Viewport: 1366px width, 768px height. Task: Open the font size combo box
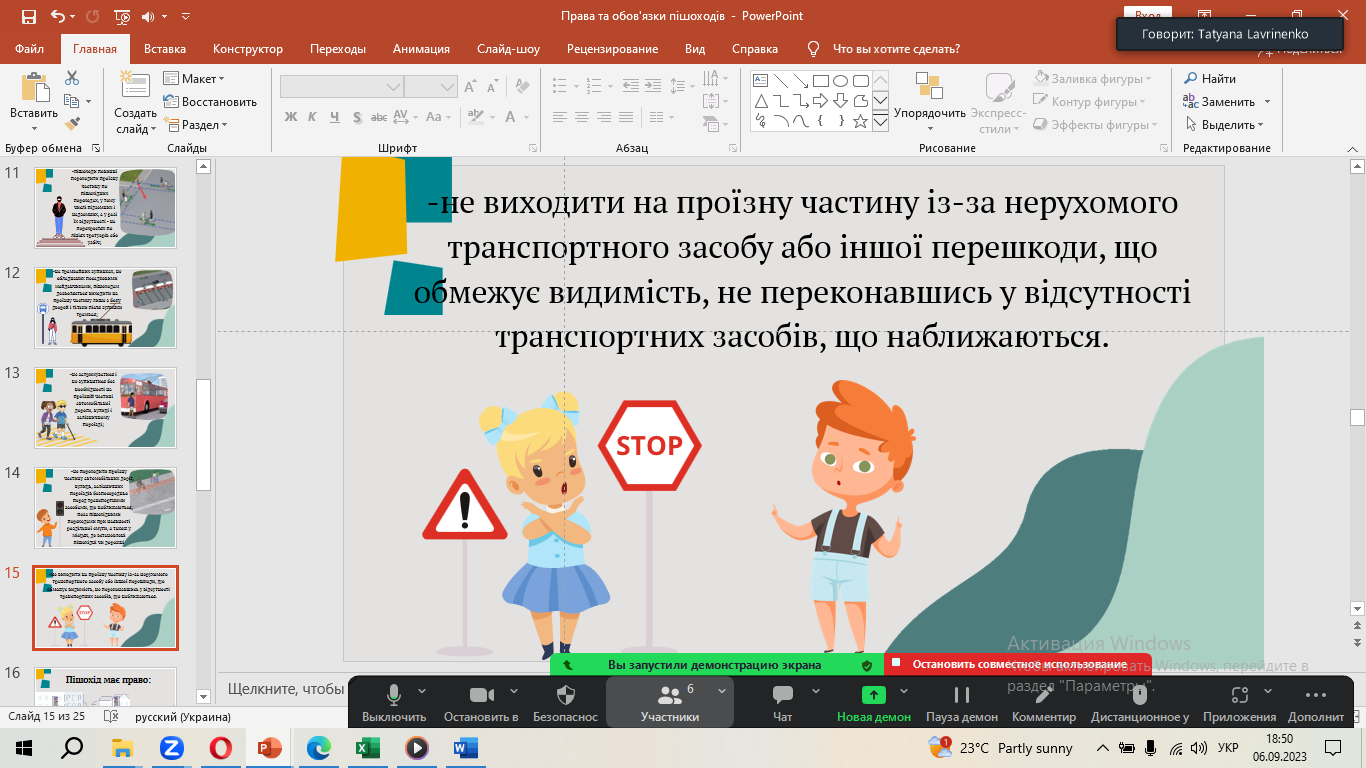pos(431,87)
